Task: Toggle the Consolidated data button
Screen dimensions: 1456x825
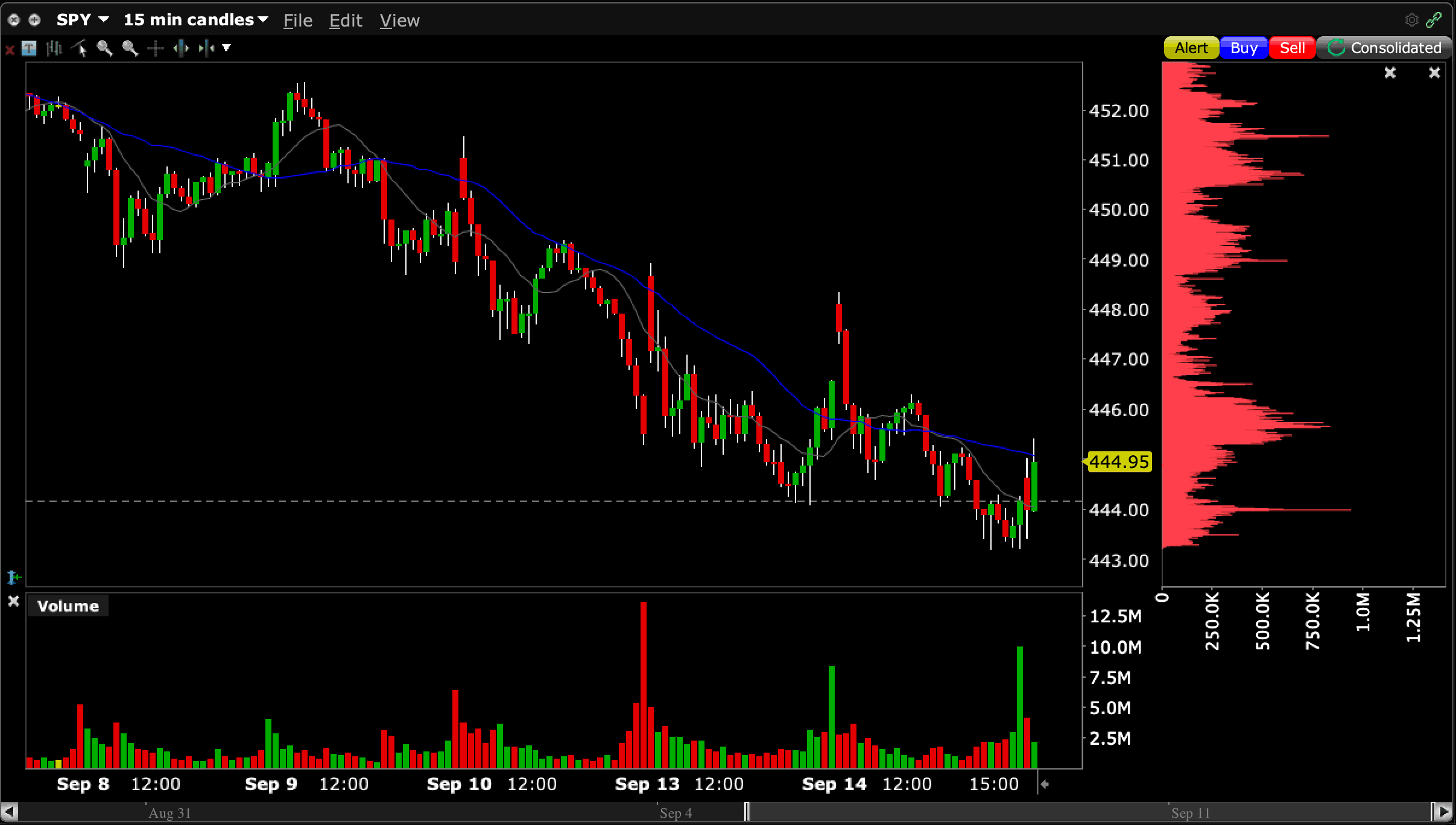Action: tap(1384, 48)
